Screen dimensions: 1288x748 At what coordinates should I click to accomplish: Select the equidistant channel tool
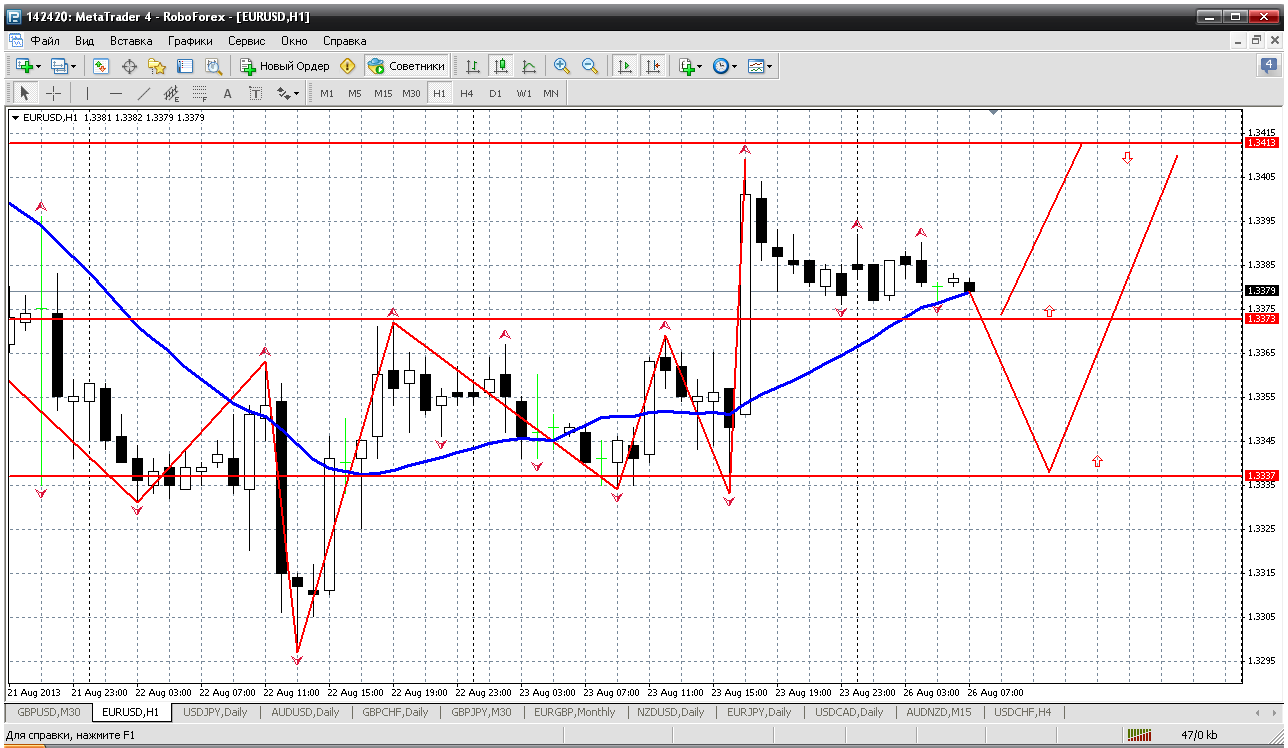pyautogui.click(x=172, y=93)
